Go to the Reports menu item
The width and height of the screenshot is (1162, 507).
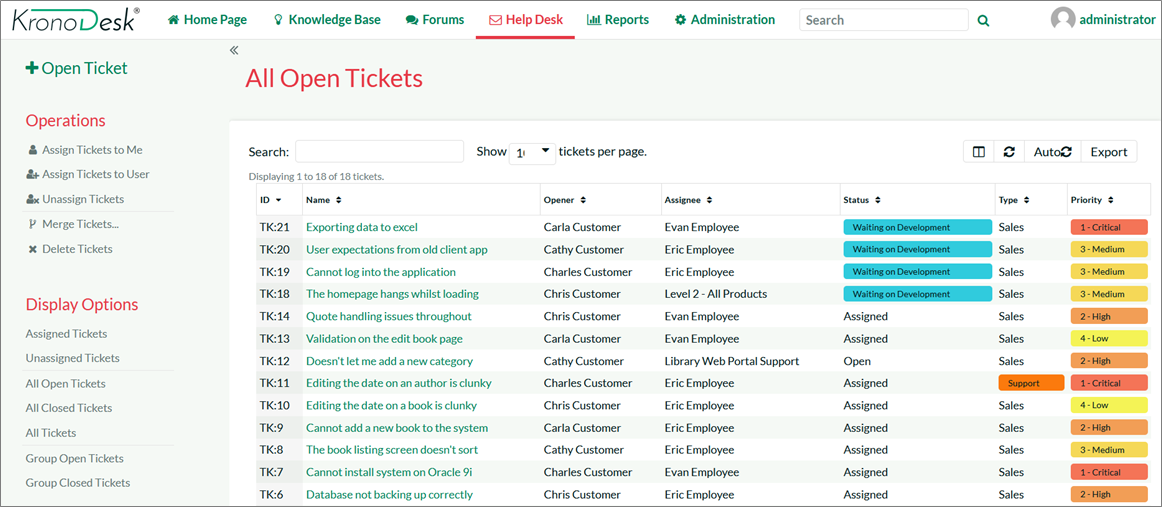coord(617,20)
